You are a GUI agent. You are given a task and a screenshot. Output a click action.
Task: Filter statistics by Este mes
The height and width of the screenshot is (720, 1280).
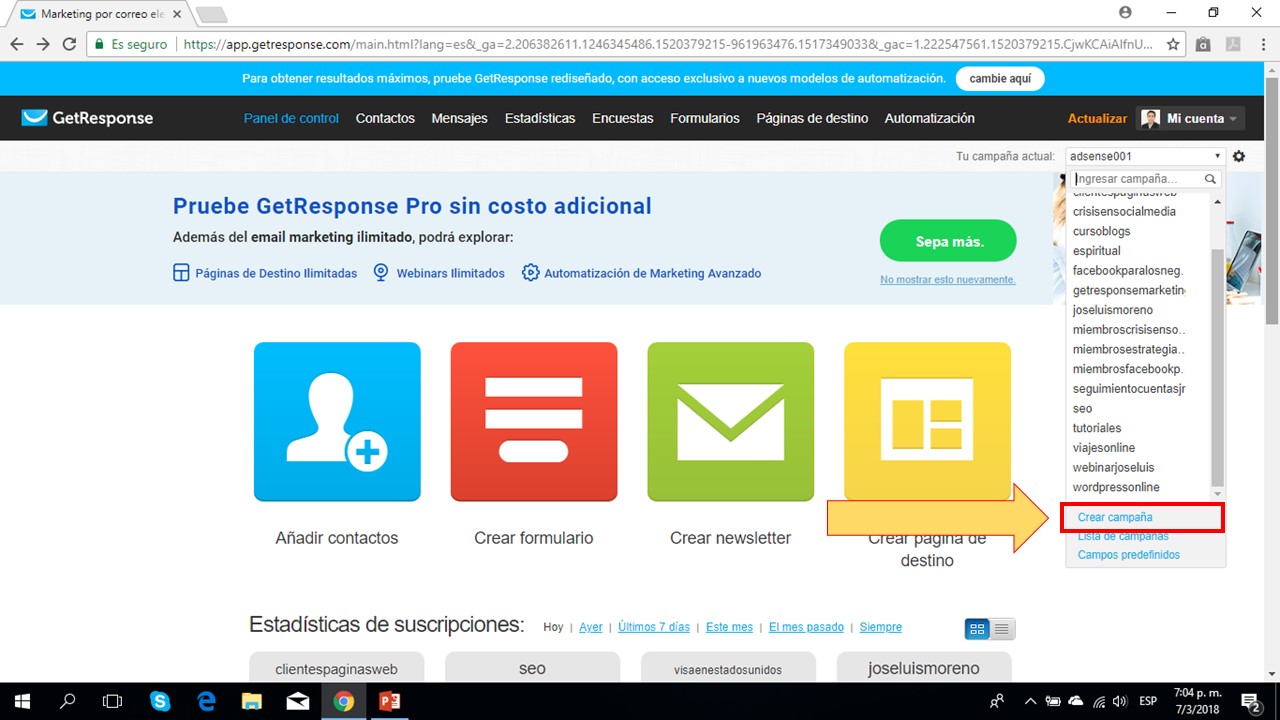point(729,627)
